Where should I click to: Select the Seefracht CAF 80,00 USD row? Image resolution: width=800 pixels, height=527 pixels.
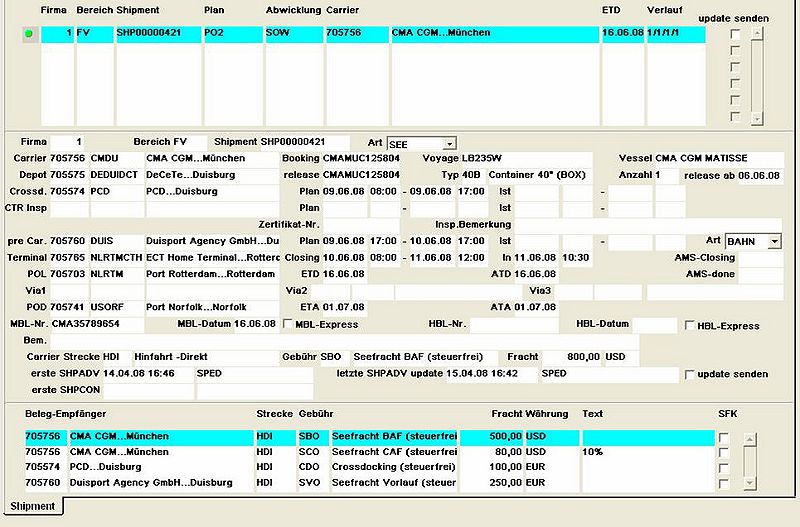point(369,452)
